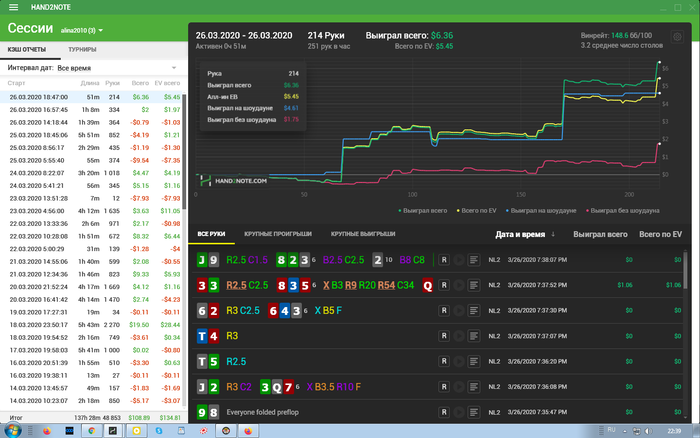Select session 24.03.2020 8:22:07
Screen dimensions: 700x438
point(93,173)
